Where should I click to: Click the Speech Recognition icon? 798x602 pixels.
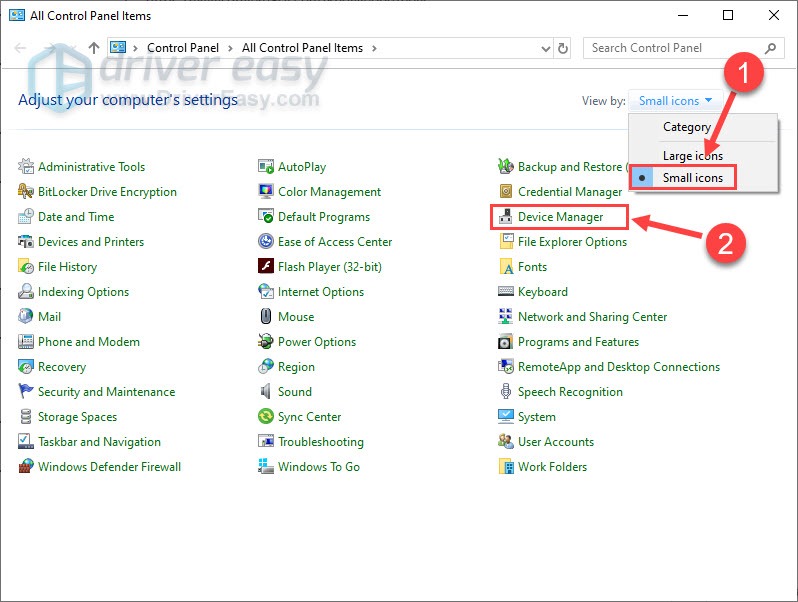point(506,392)
